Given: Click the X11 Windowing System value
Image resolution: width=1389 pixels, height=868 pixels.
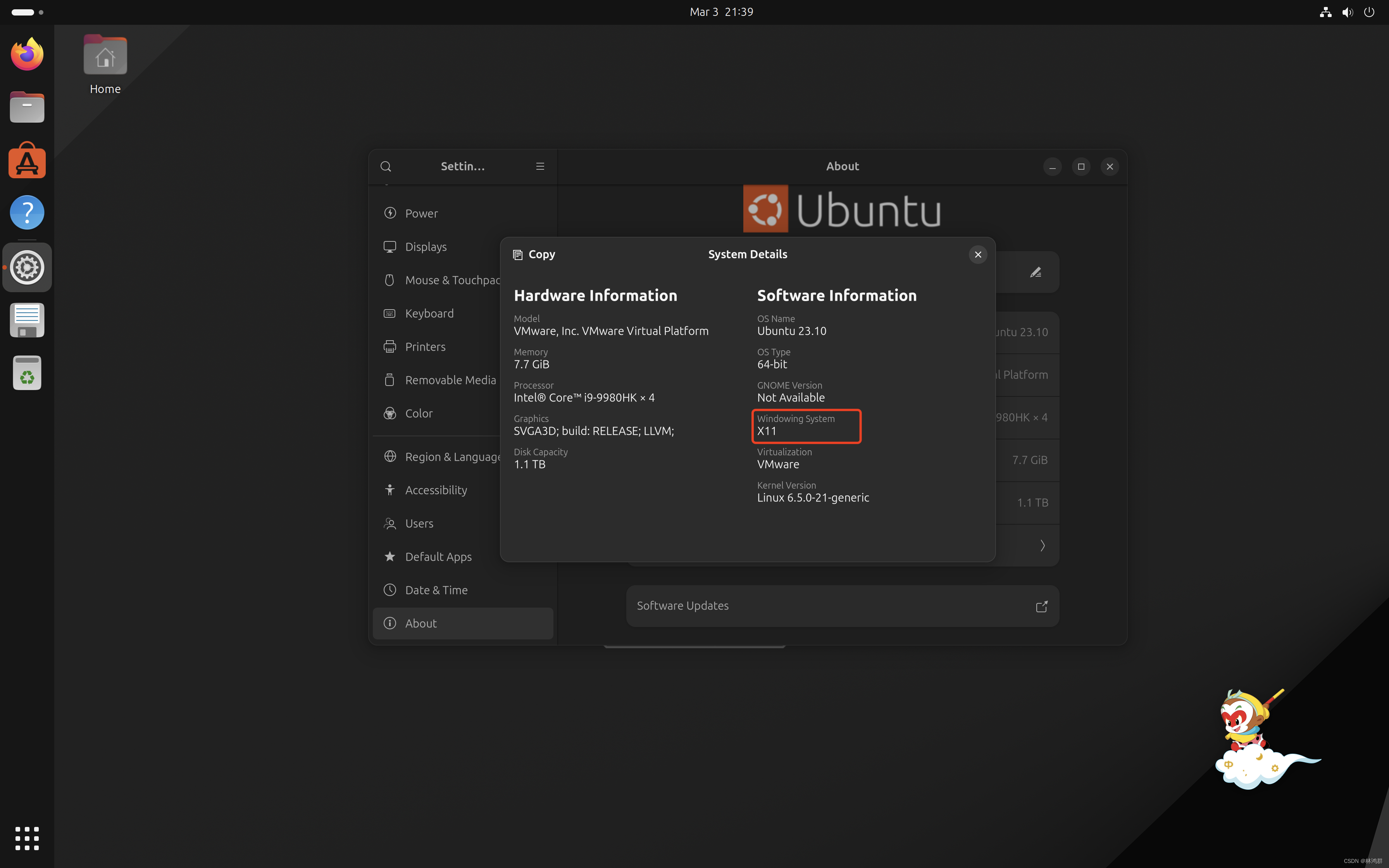Looking at the screenshot, I should [x=767, y=431].
